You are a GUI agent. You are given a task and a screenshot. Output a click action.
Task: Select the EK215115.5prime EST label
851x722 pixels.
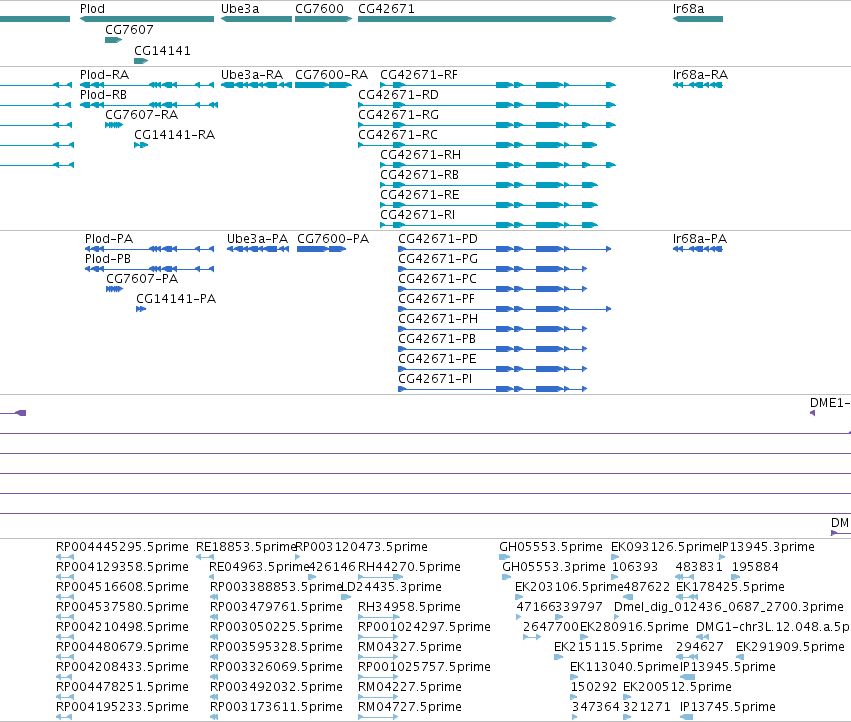608,647
